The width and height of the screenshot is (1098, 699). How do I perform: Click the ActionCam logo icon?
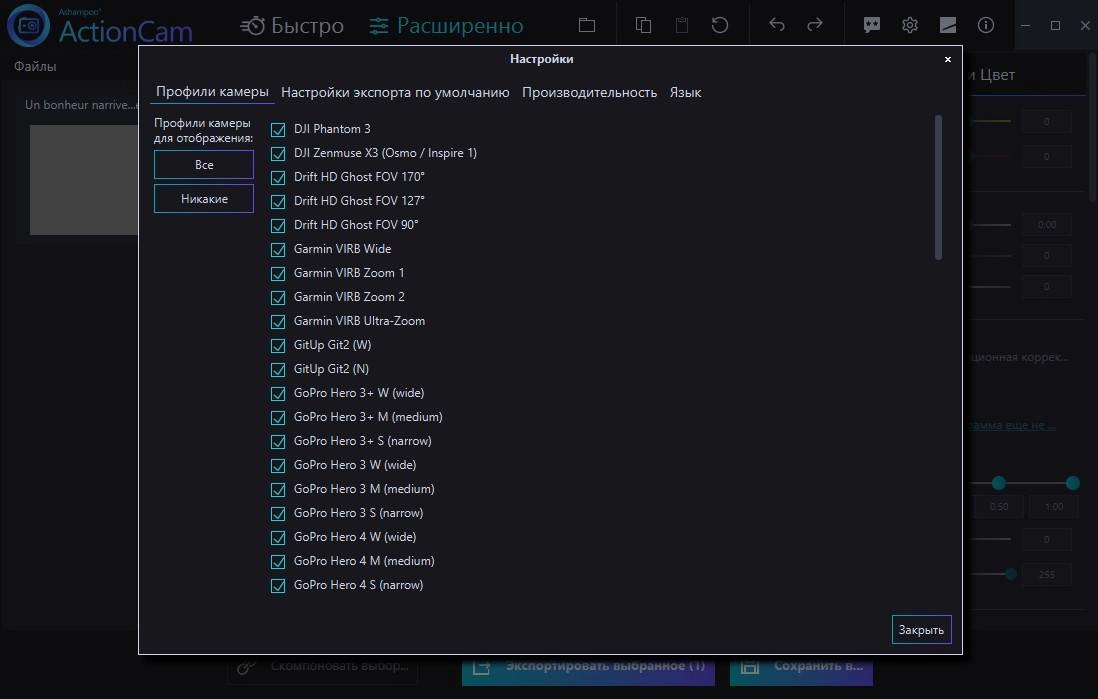point(29,25)
